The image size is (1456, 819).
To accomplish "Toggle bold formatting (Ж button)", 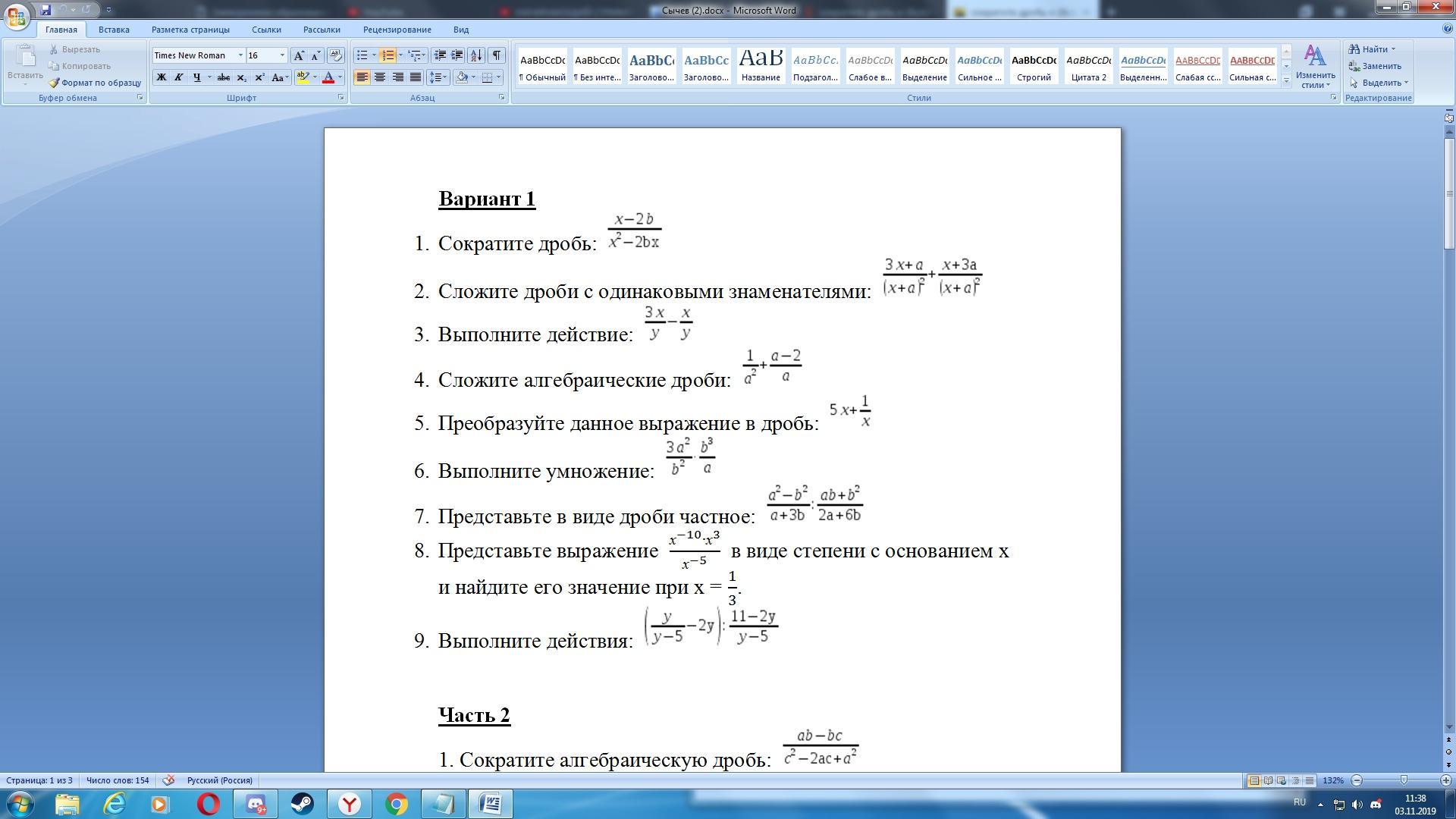I will click(x=161, y=77).
